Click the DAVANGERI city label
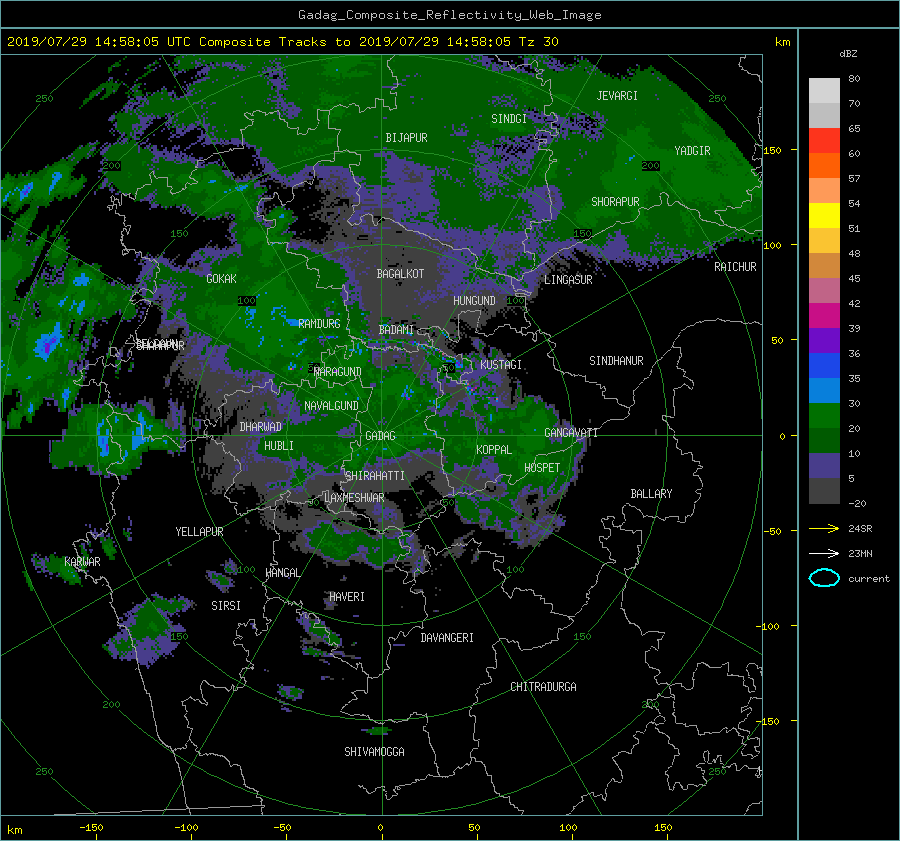 coord(447,638)
